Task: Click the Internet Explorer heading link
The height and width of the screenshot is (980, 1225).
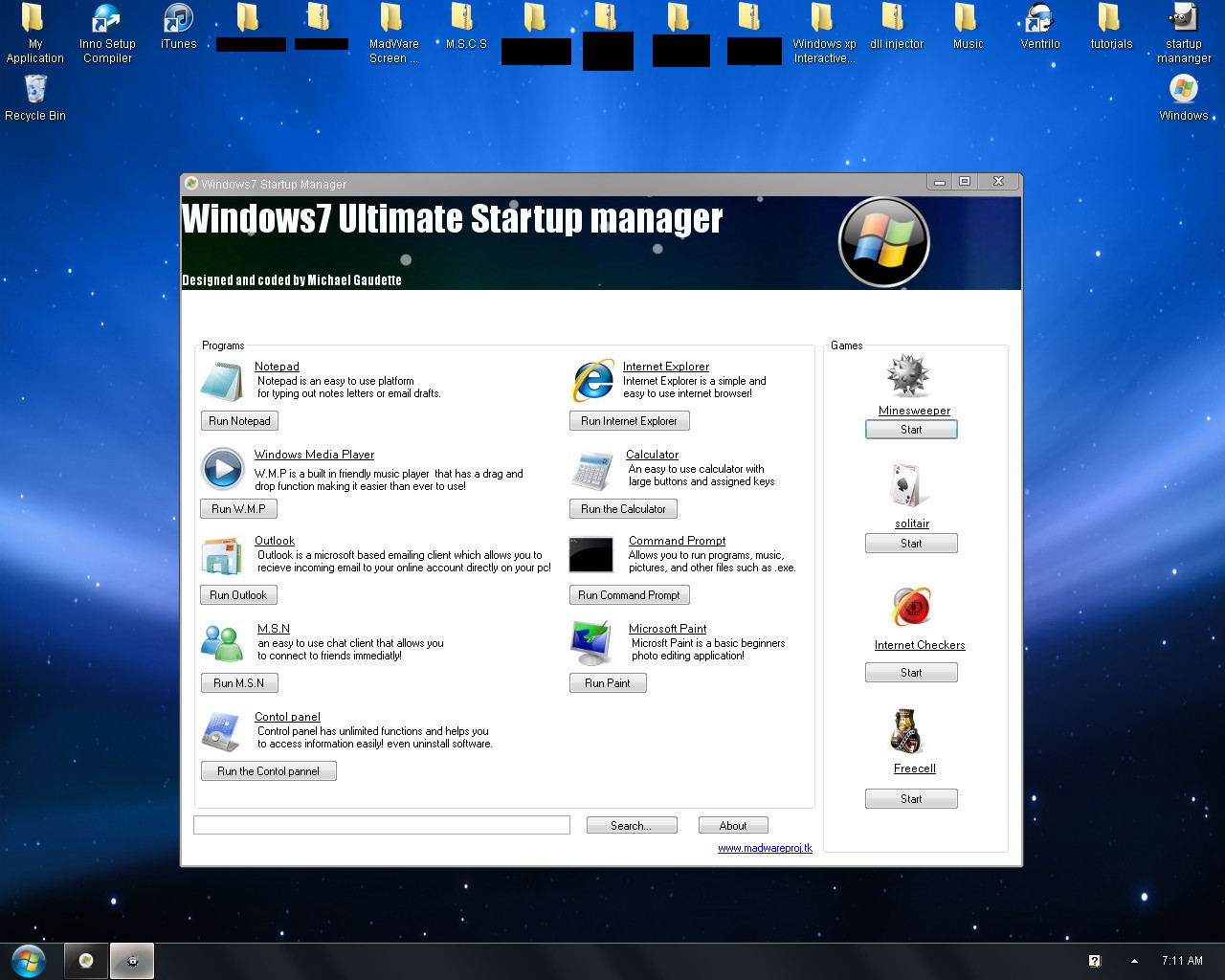Action: 666,367
